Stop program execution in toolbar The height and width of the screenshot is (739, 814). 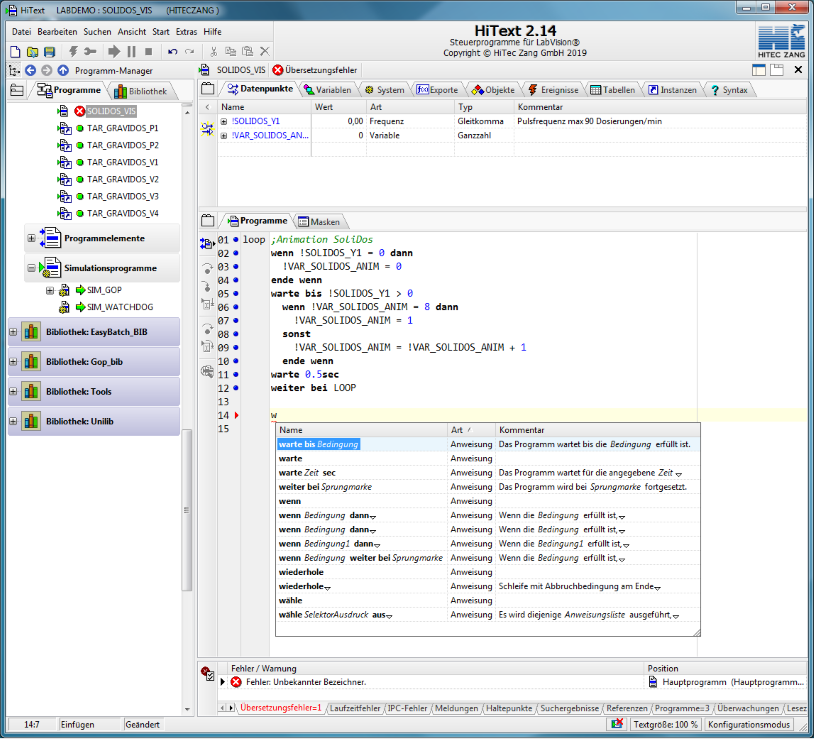pyautogui.click(x=148, y=51)
